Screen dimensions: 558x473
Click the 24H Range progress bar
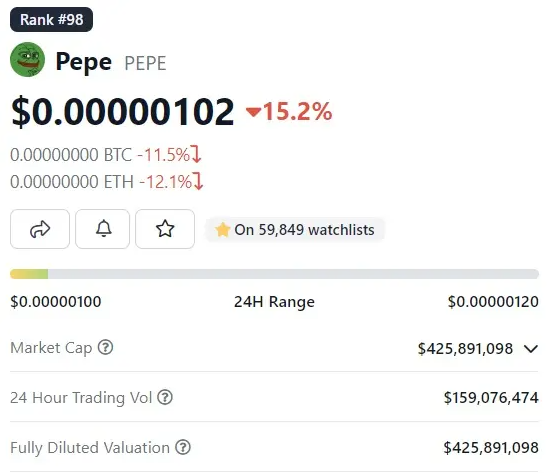274,274
